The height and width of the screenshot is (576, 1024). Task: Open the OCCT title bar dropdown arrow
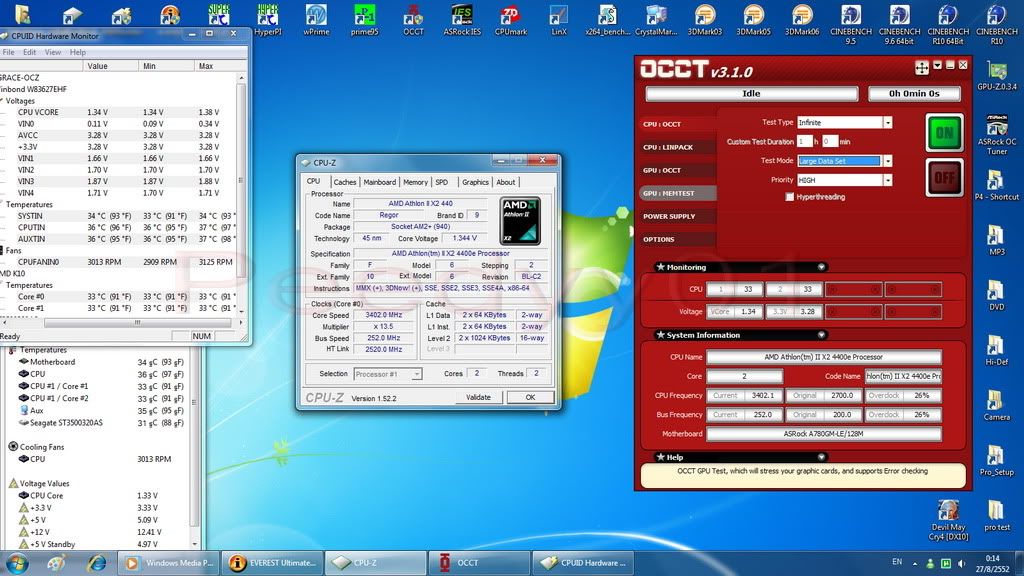pyautogui.click(x=937, y=65)
